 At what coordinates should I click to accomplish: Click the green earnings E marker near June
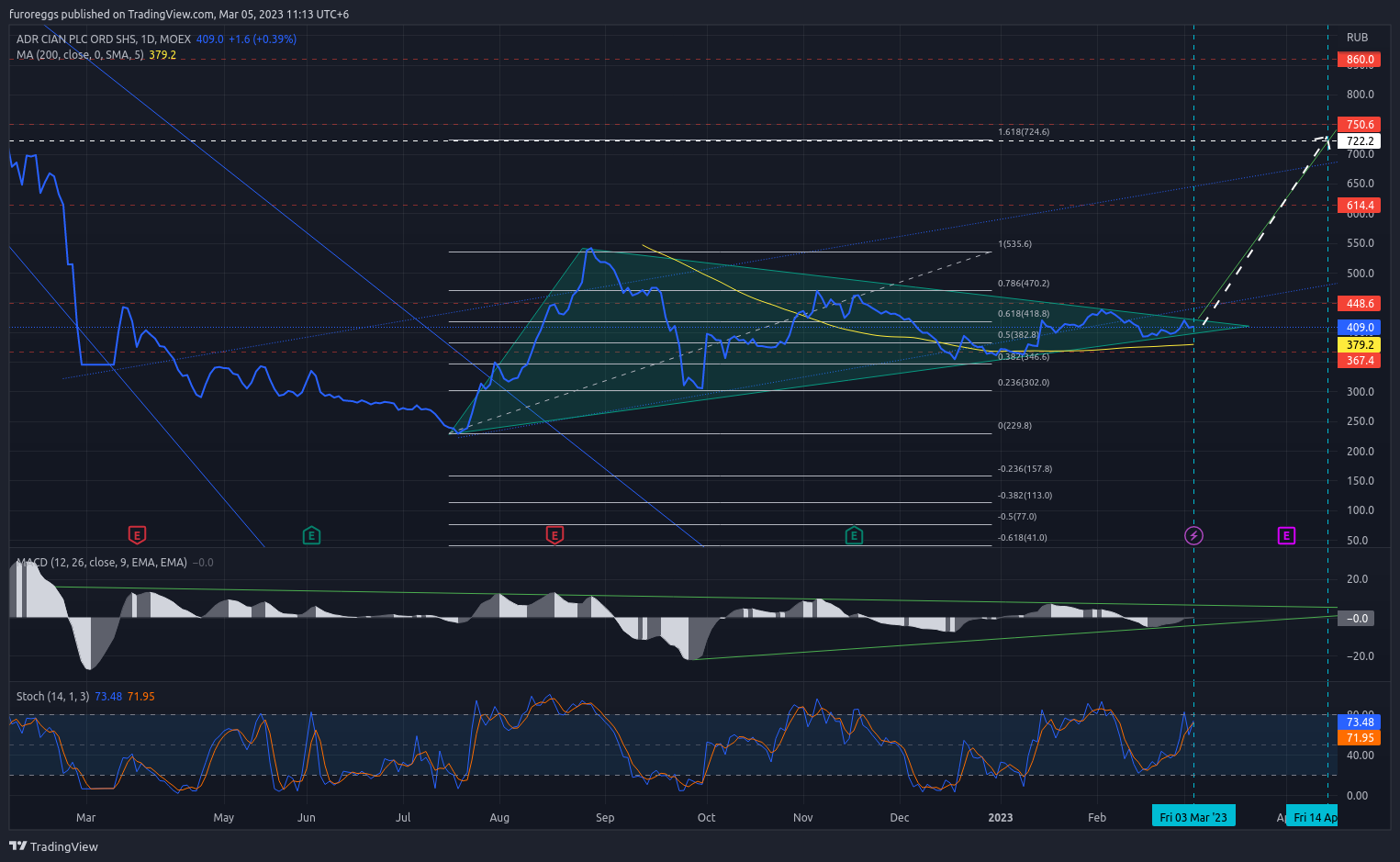point(311,535)
